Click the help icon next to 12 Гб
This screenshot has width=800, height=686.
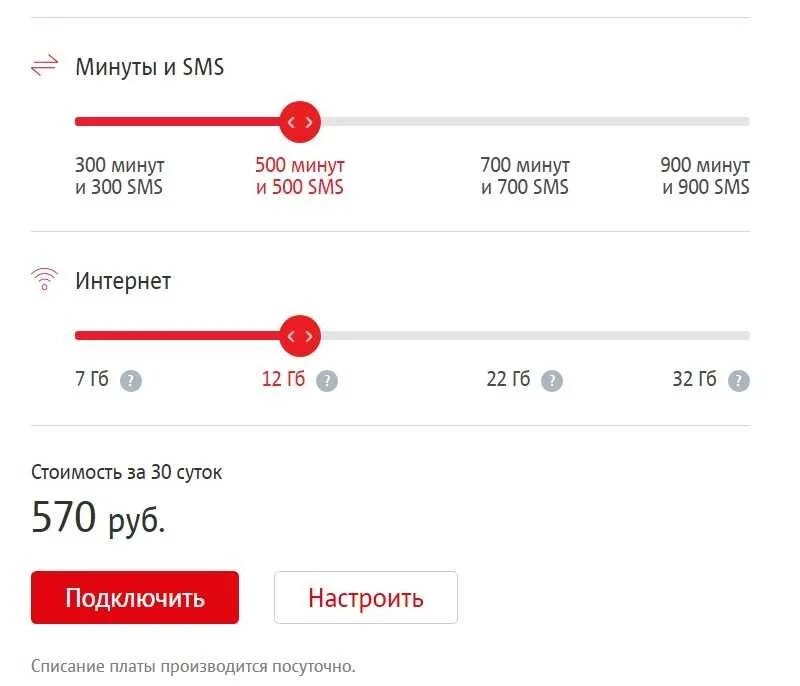pos(327,381)
